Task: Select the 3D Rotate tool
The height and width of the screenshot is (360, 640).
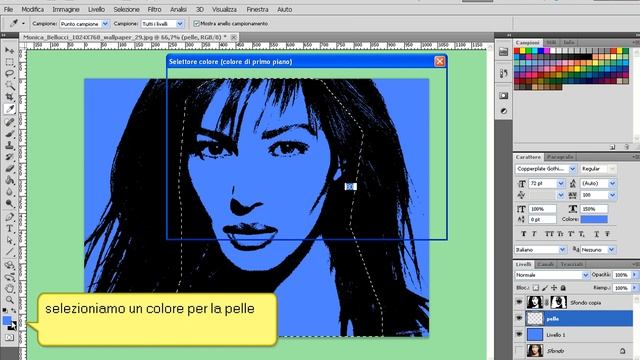Action: [x=9, y=265]
